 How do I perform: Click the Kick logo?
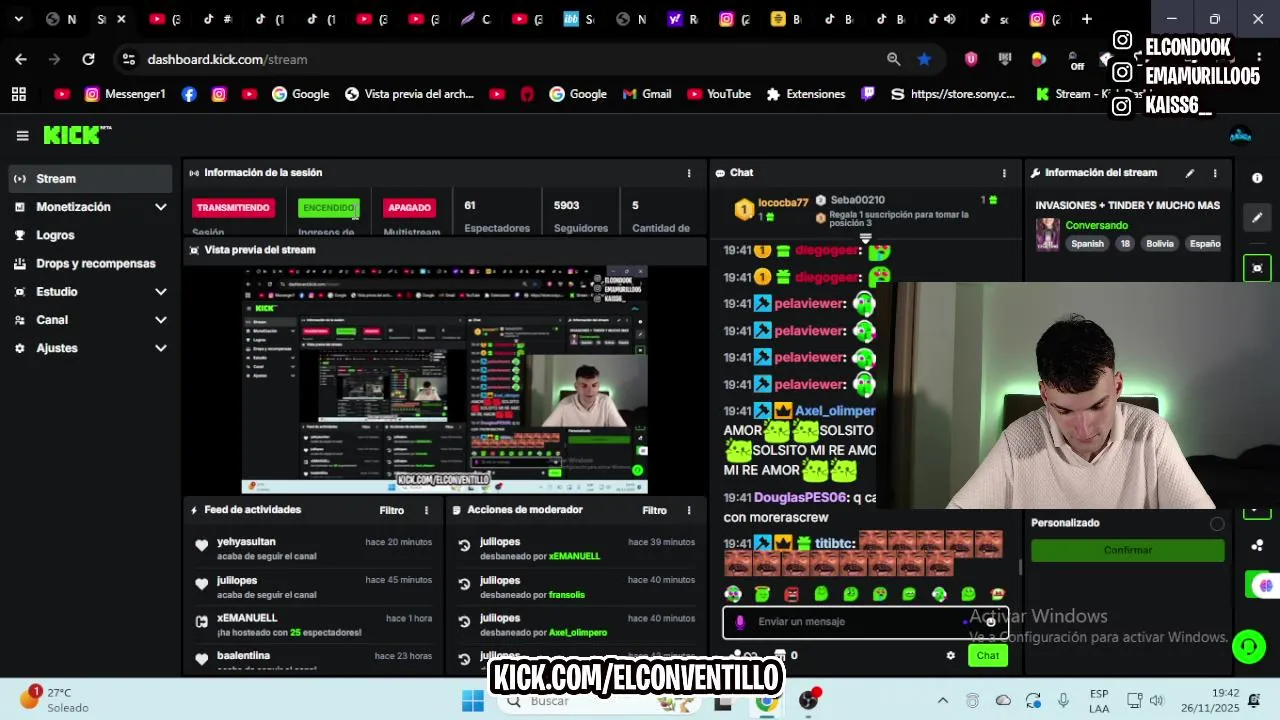tap(77, 135)
